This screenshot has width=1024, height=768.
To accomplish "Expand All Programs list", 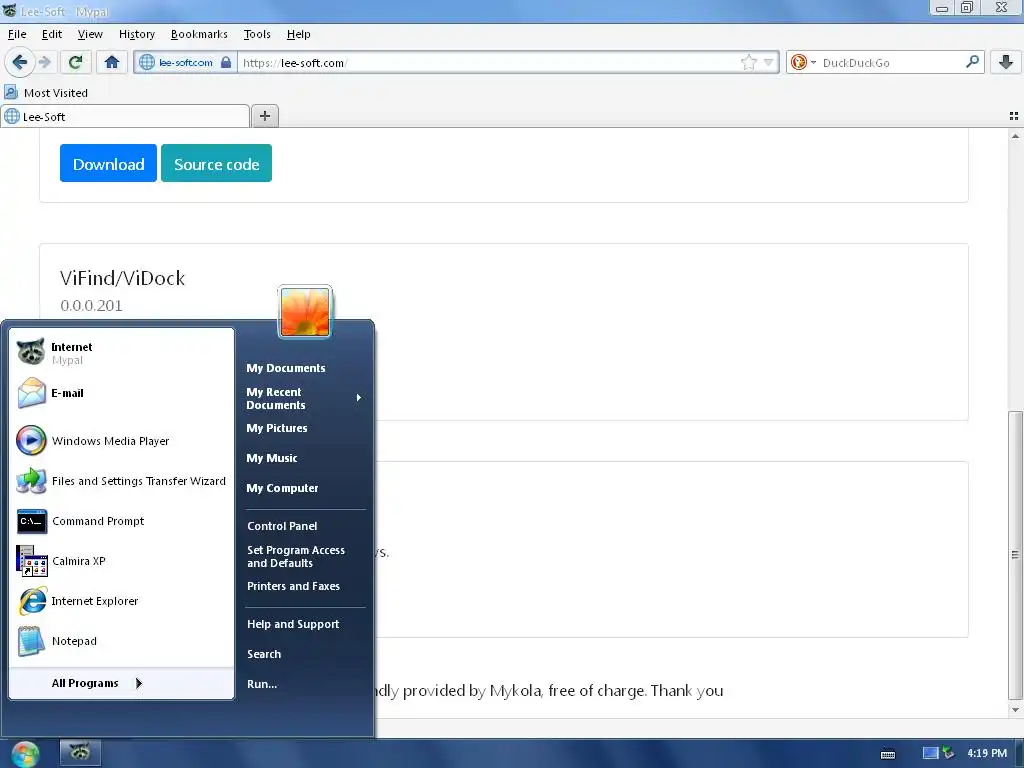I will click(x=121, y=683).
